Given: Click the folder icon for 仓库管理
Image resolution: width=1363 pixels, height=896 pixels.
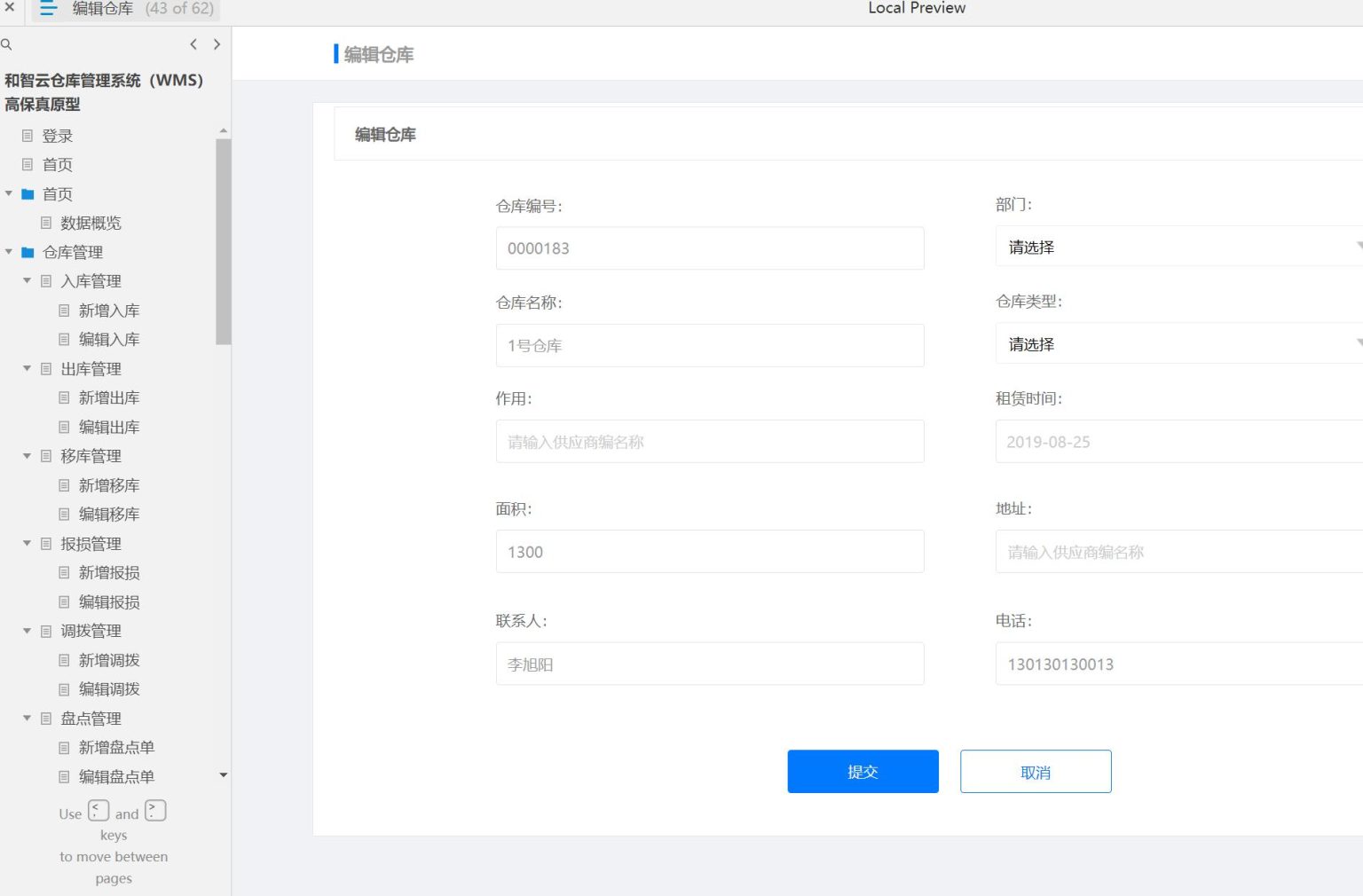Looking at the screenshot, I should click(x=28, y=253).
